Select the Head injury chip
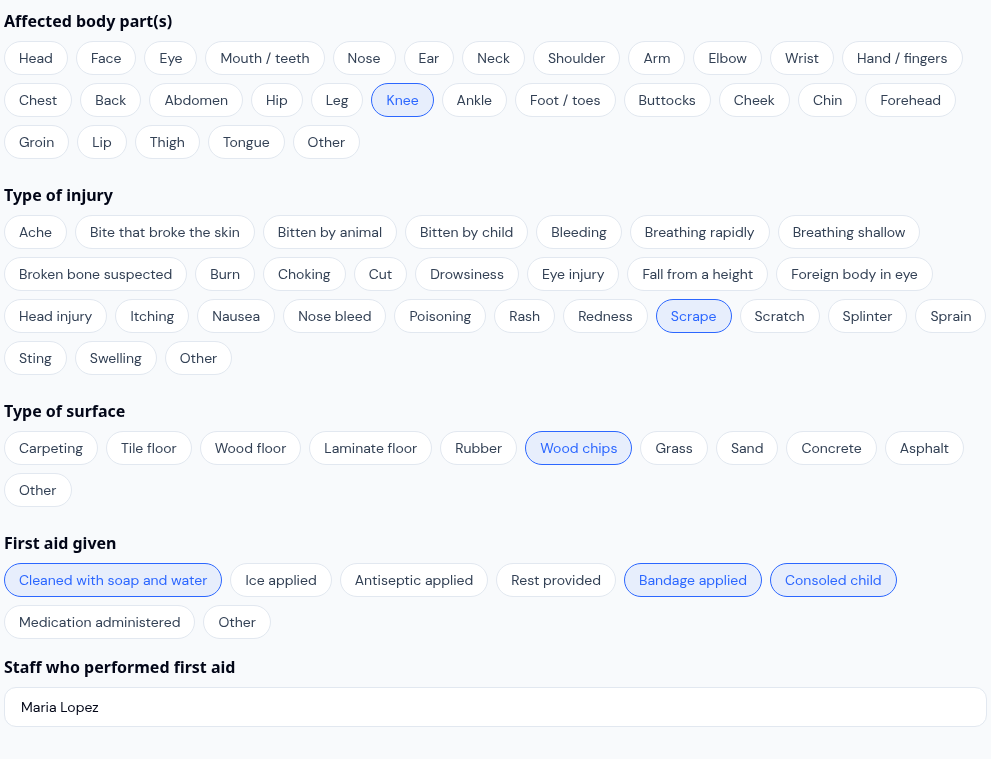The image size is (991, 759). (x=56, y=316)
